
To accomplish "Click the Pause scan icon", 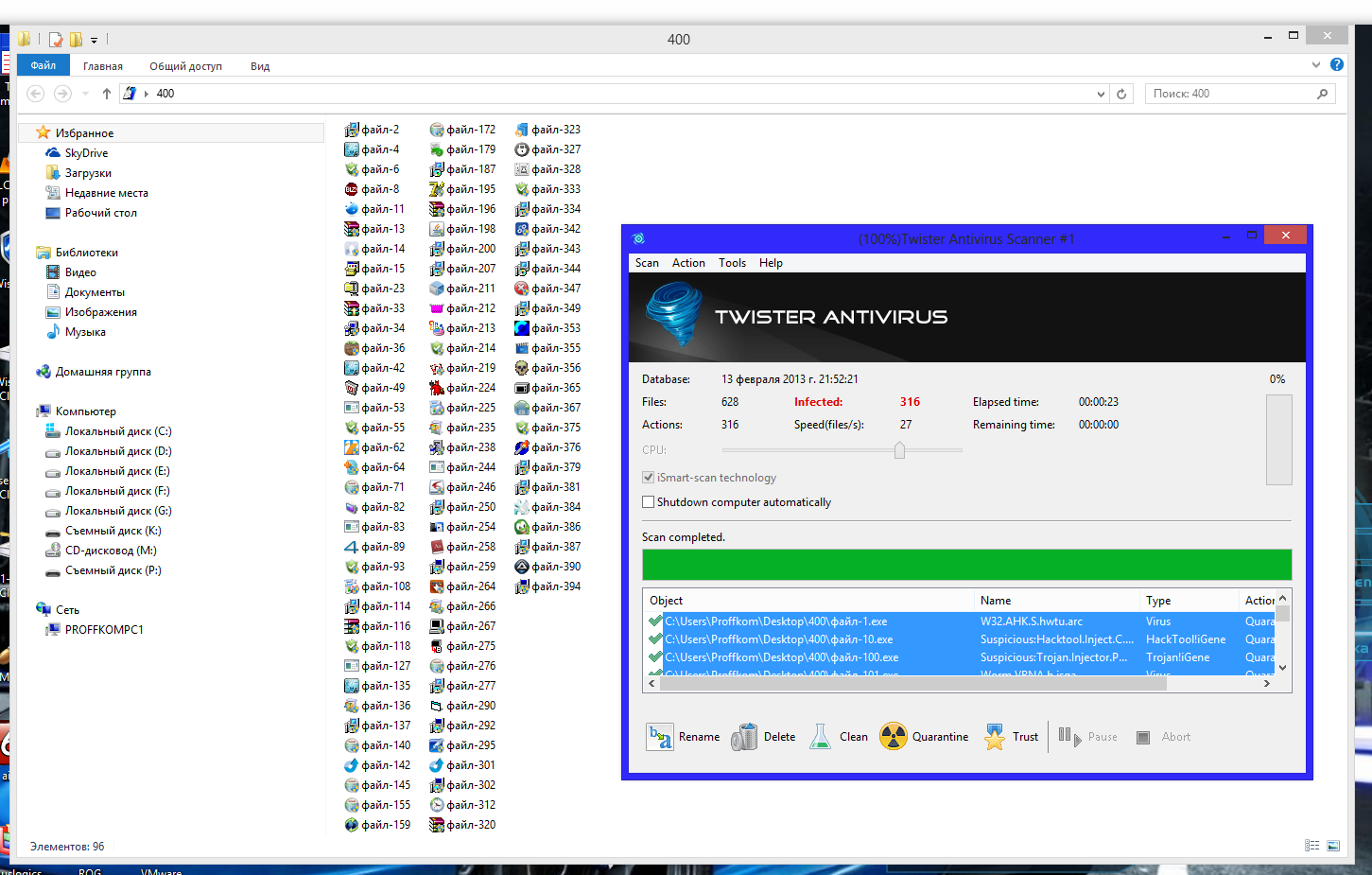I will click(1069, 737).
